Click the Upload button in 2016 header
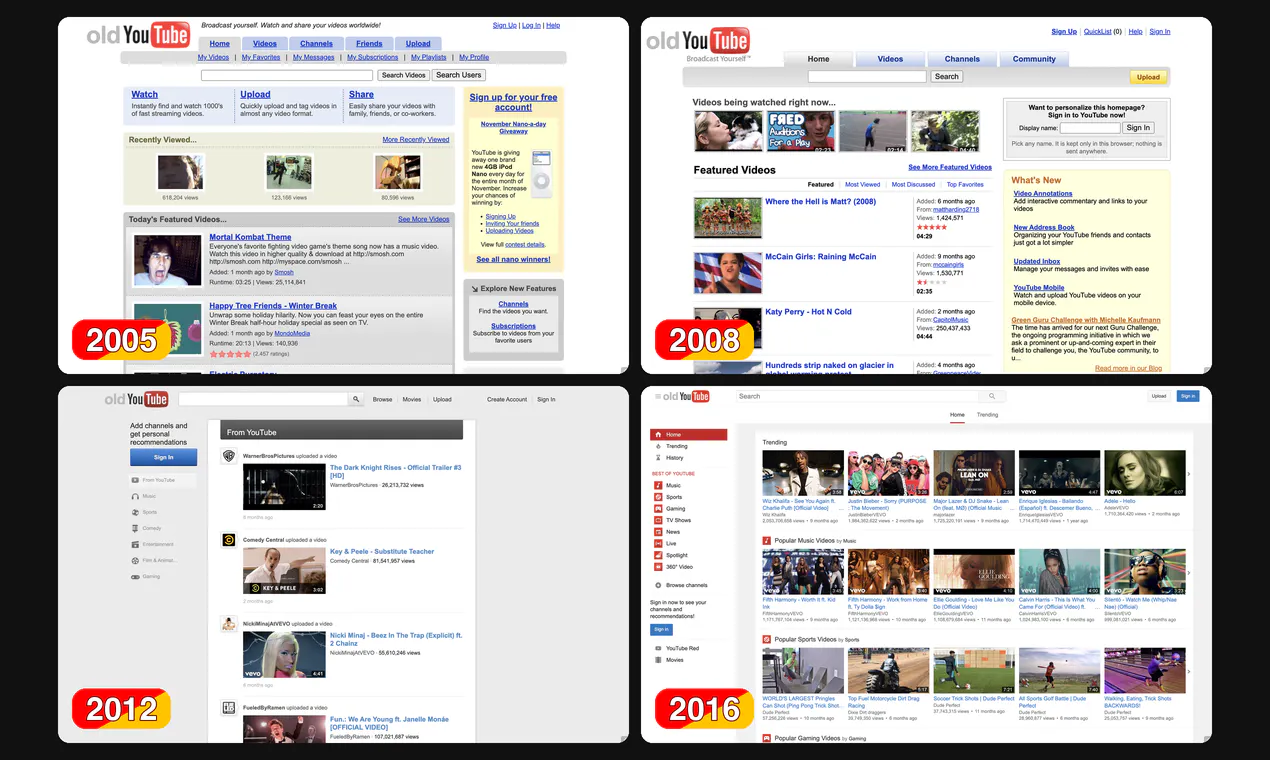Viewport: 1270px width, 760px height. click(1159, 396)
